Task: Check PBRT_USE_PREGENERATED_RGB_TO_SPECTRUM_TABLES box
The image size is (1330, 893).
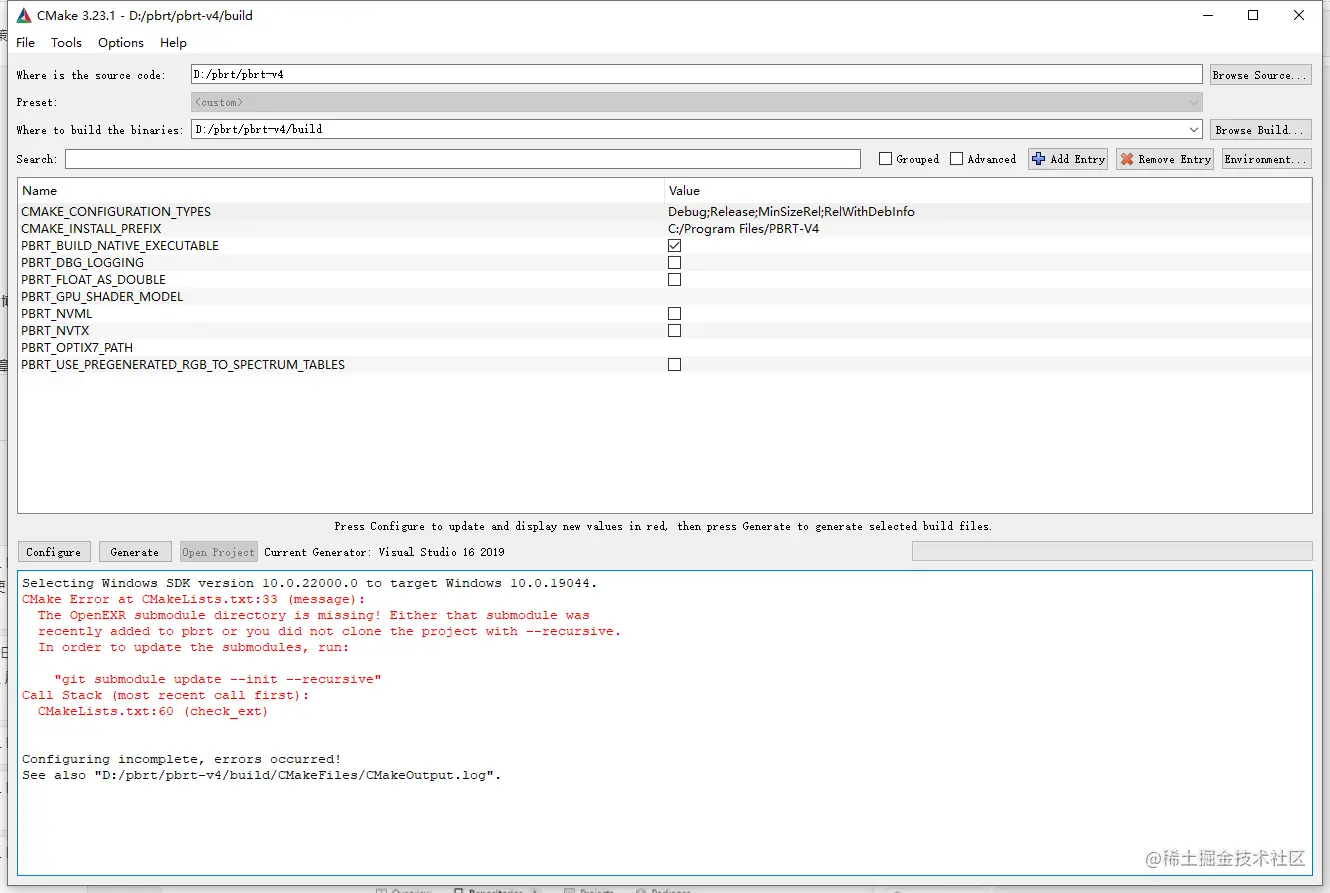Action: tap(675, 365)
